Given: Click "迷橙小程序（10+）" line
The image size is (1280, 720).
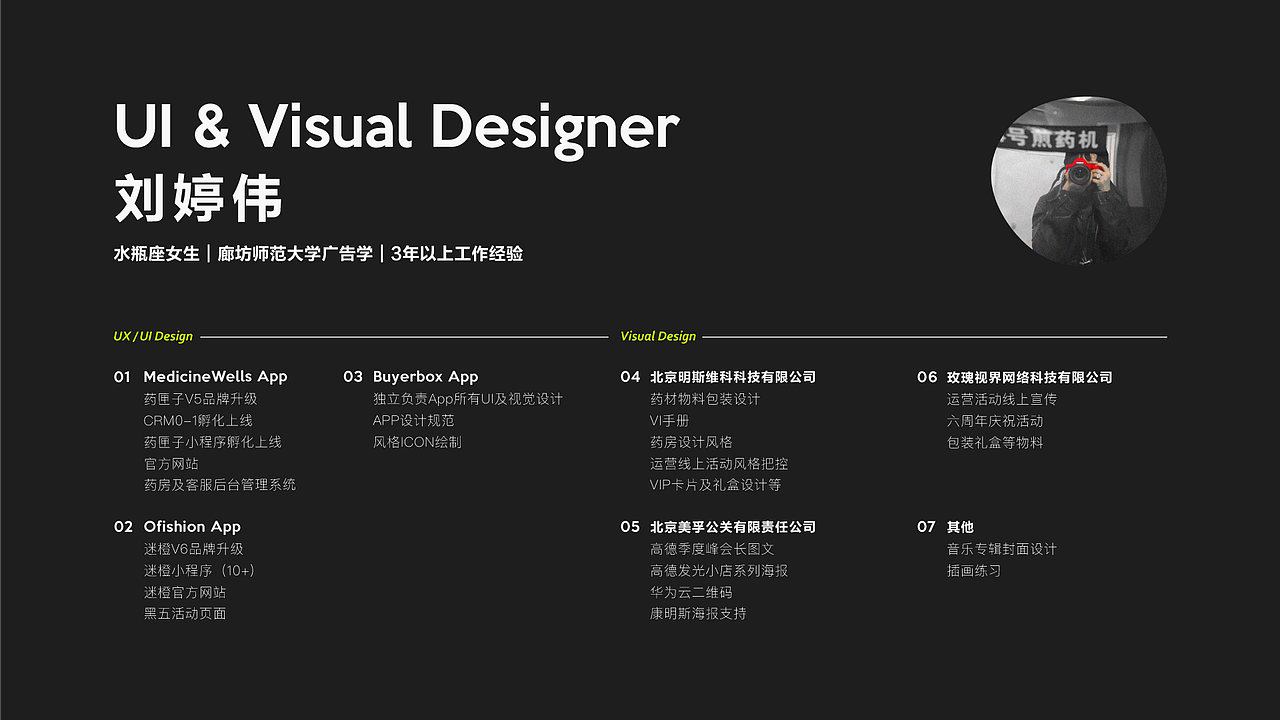Looking at the screenshot, I should point(199,571).
